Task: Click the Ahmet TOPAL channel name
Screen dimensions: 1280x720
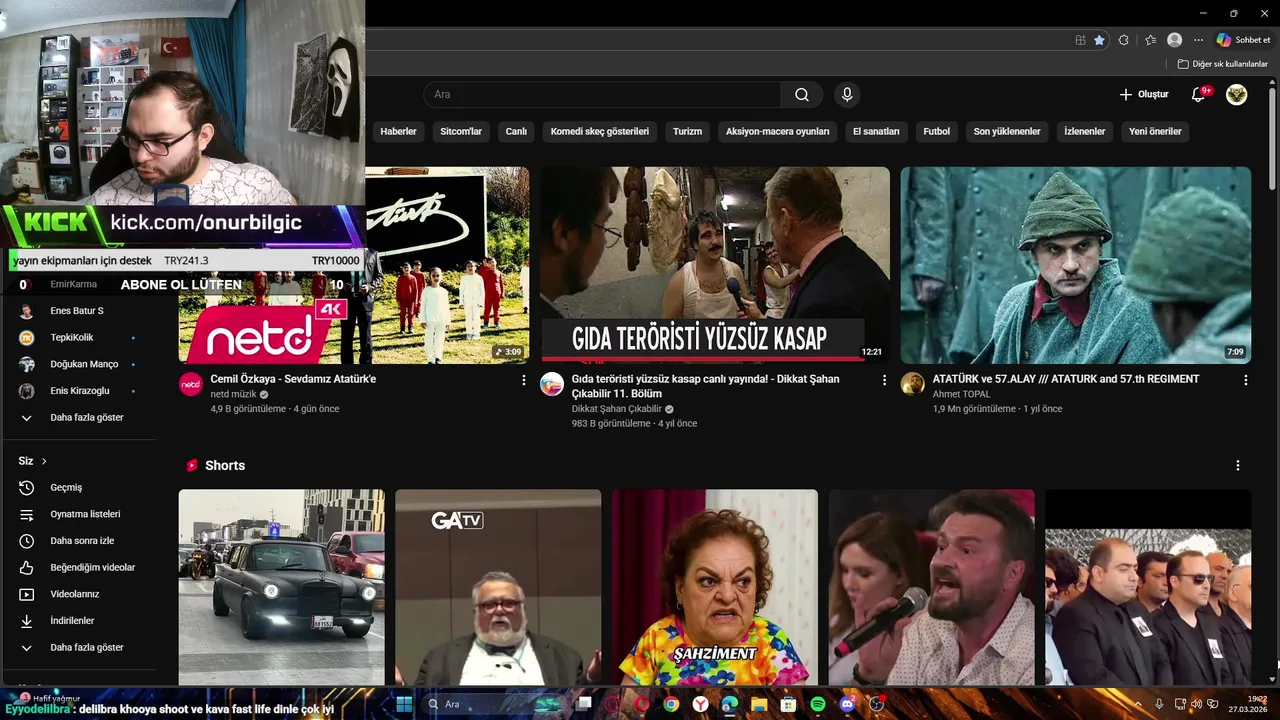Action: point(961,394)
